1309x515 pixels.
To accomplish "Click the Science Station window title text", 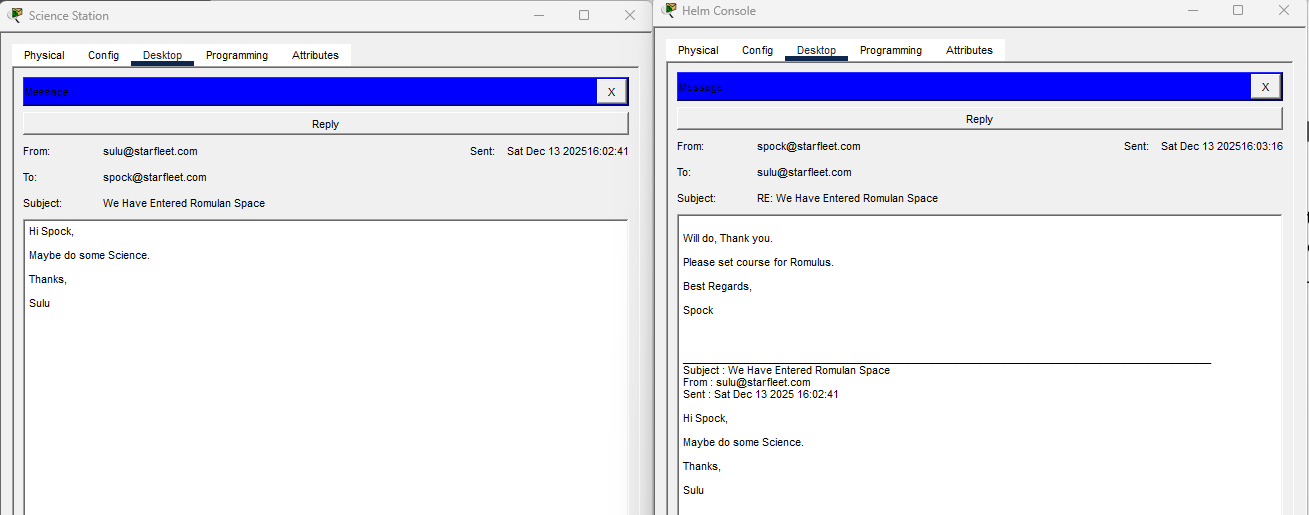I will 69,16.
